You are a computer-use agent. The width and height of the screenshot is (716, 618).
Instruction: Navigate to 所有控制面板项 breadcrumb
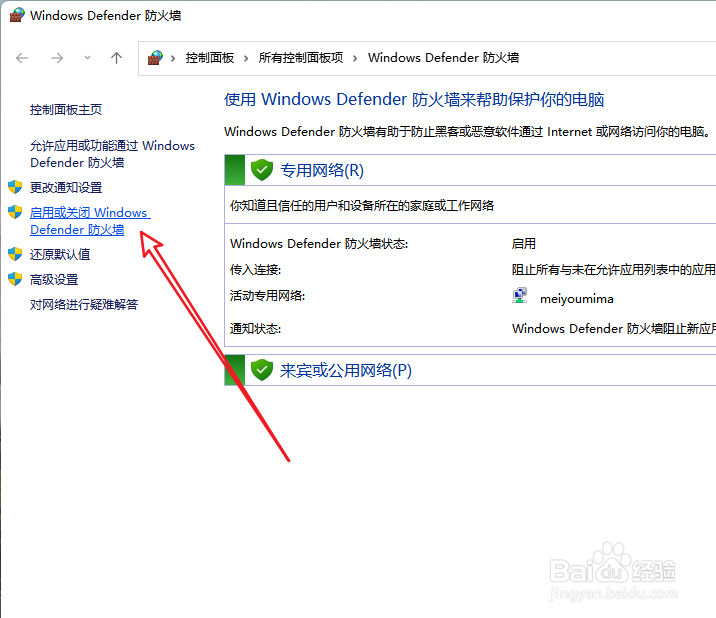pyautogui.click(x=300, y=58)
